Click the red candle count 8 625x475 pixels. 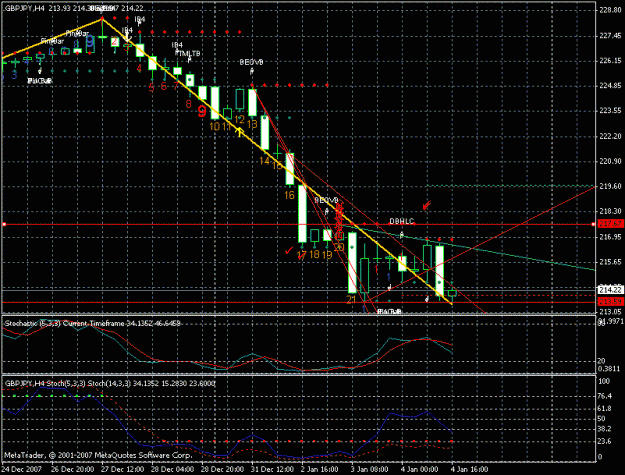tap(189, 104)
